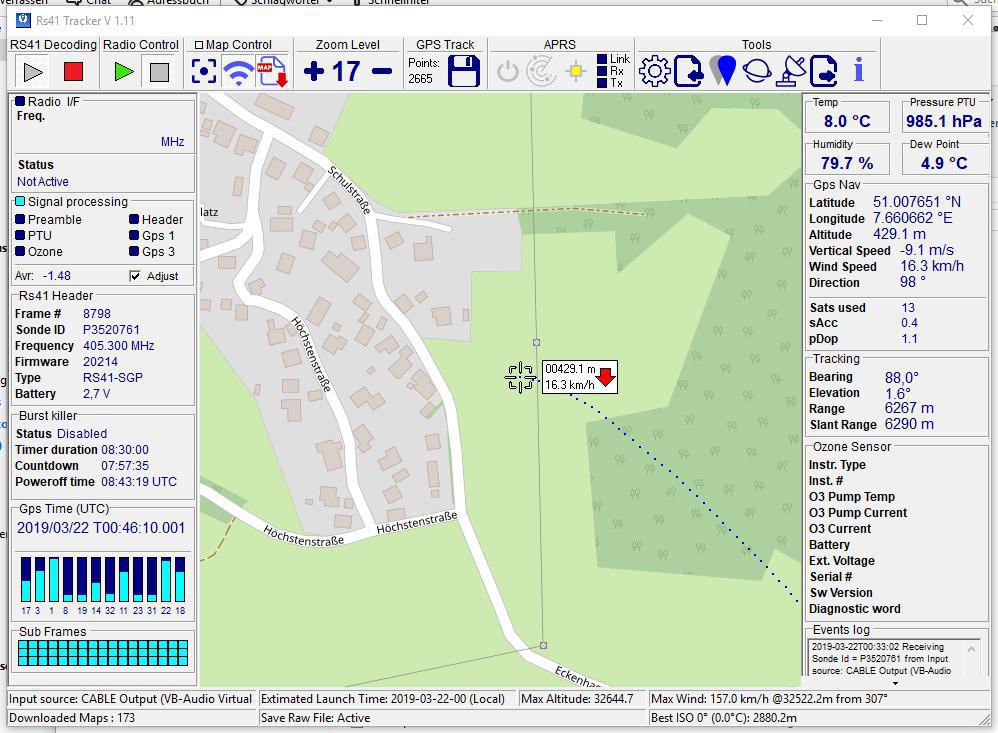Open the planet orbit tool icon

pyautogui.click(x=757, y=71)
